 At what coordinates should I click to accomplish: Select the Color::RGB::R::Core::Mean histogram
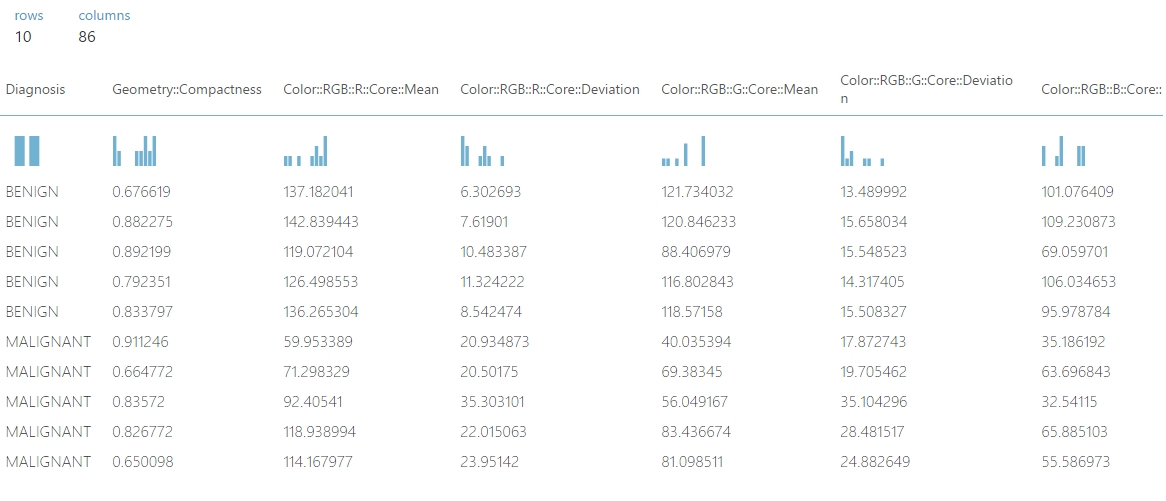pos(306,151)
